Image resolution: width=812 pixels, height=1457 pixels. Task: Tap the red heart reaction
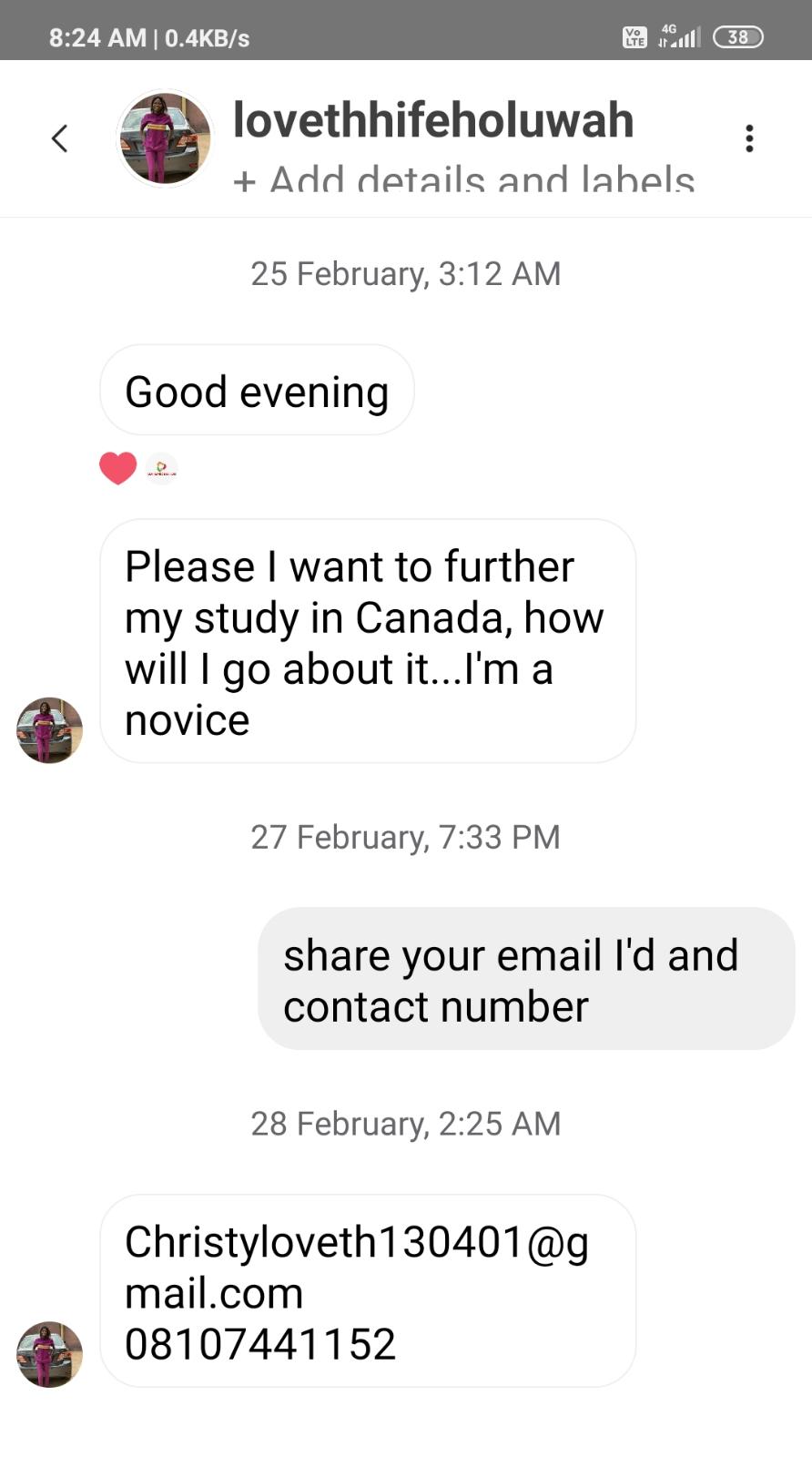(x=117, y=468)
